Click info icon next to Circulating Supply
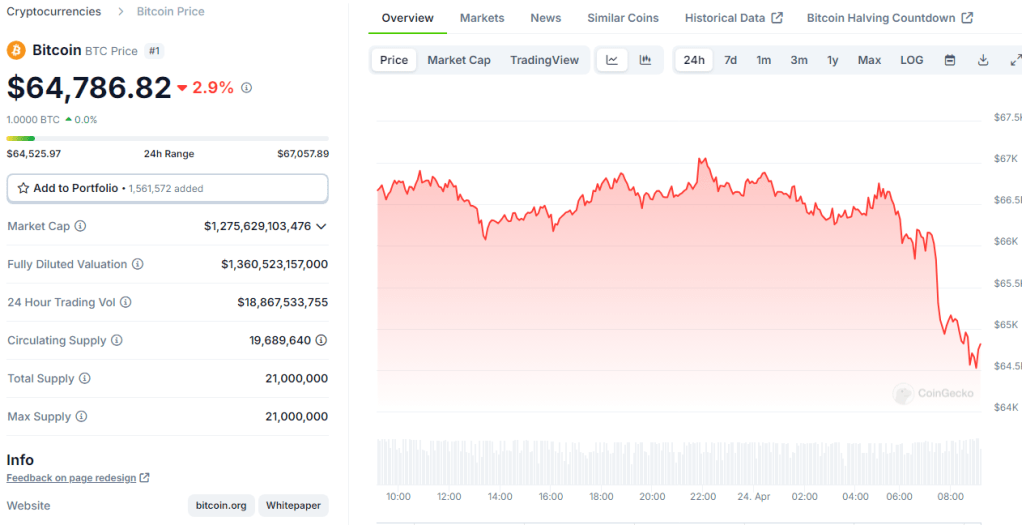 [117, 340]
